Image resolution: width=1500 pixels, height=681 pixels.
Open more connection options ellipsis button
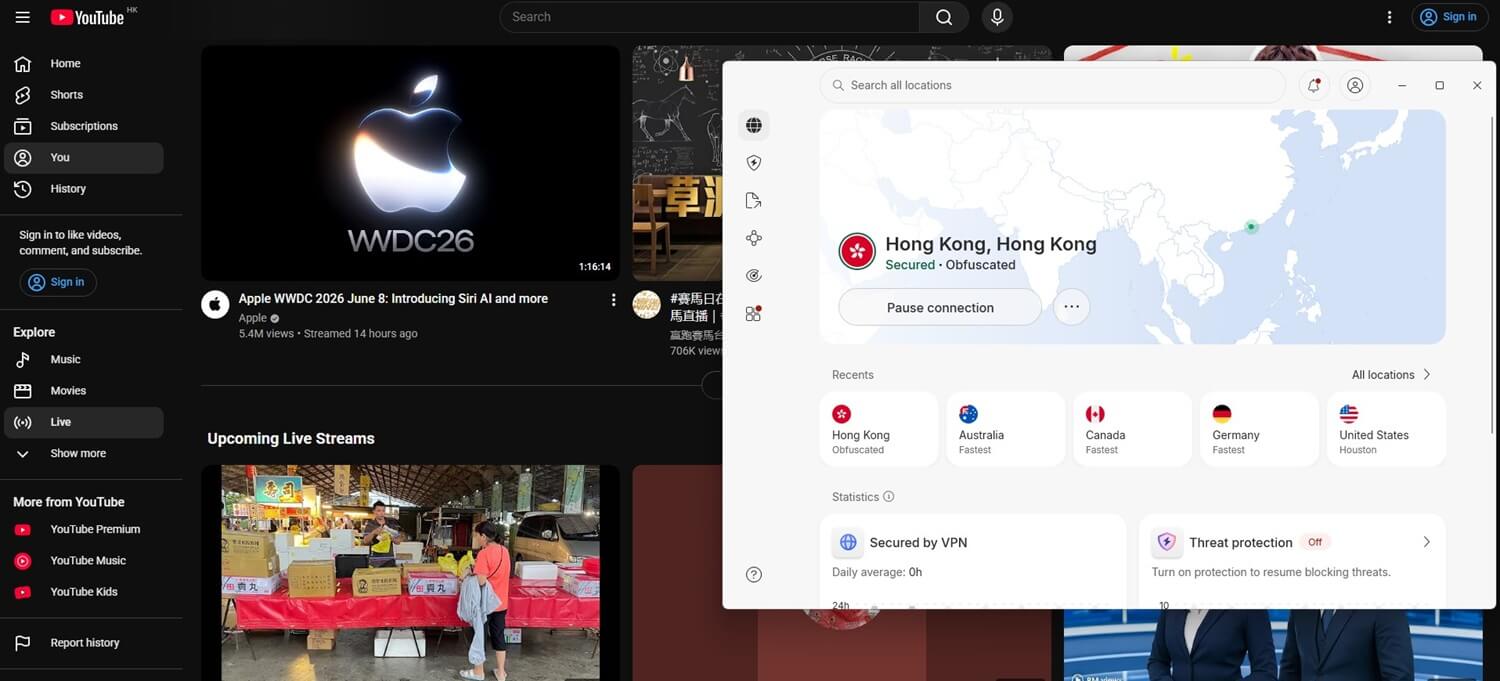click(1071, 307)
